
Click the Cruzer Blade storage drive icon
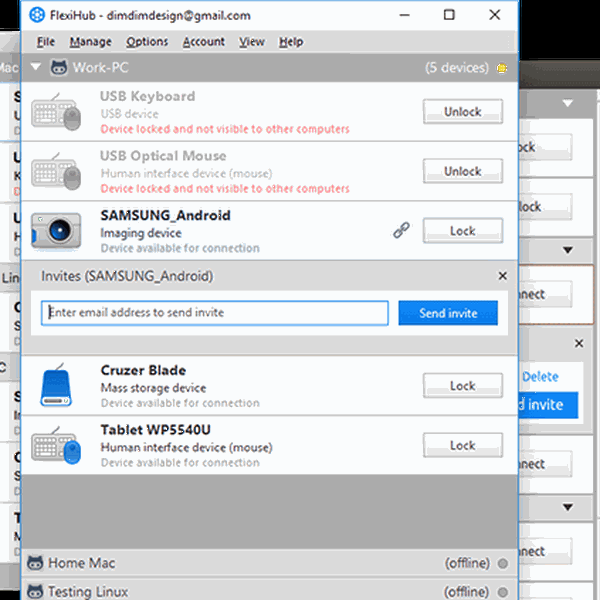tap(56, 385)
